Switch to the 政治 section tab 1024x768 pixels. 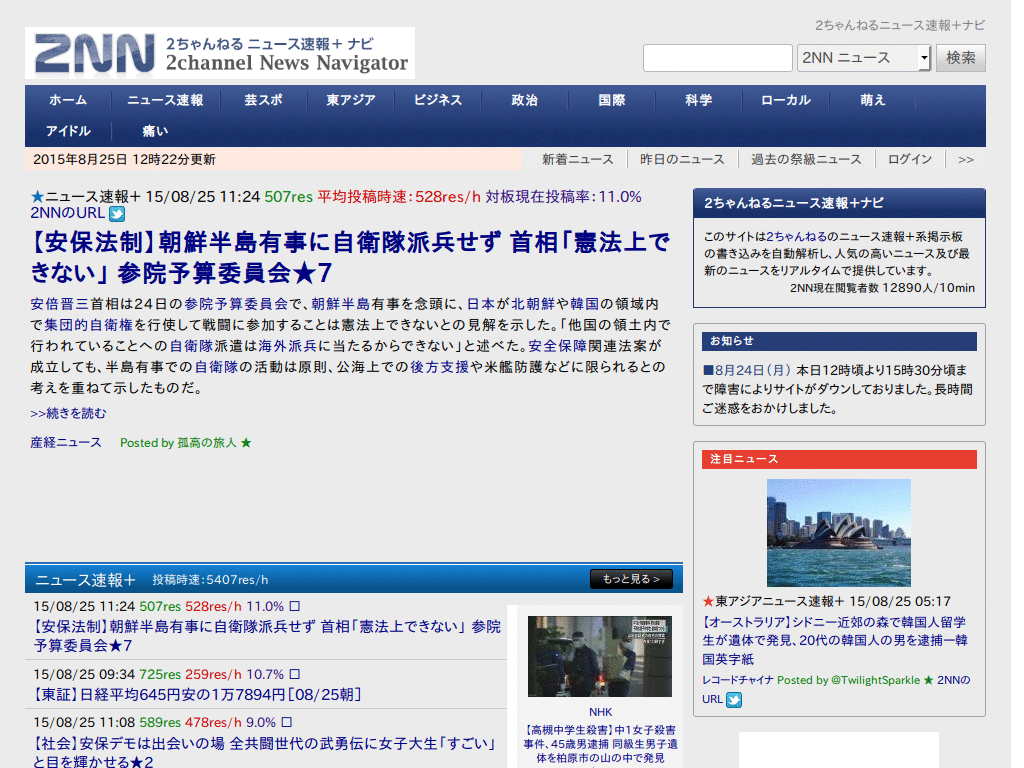tap(524, 100)
